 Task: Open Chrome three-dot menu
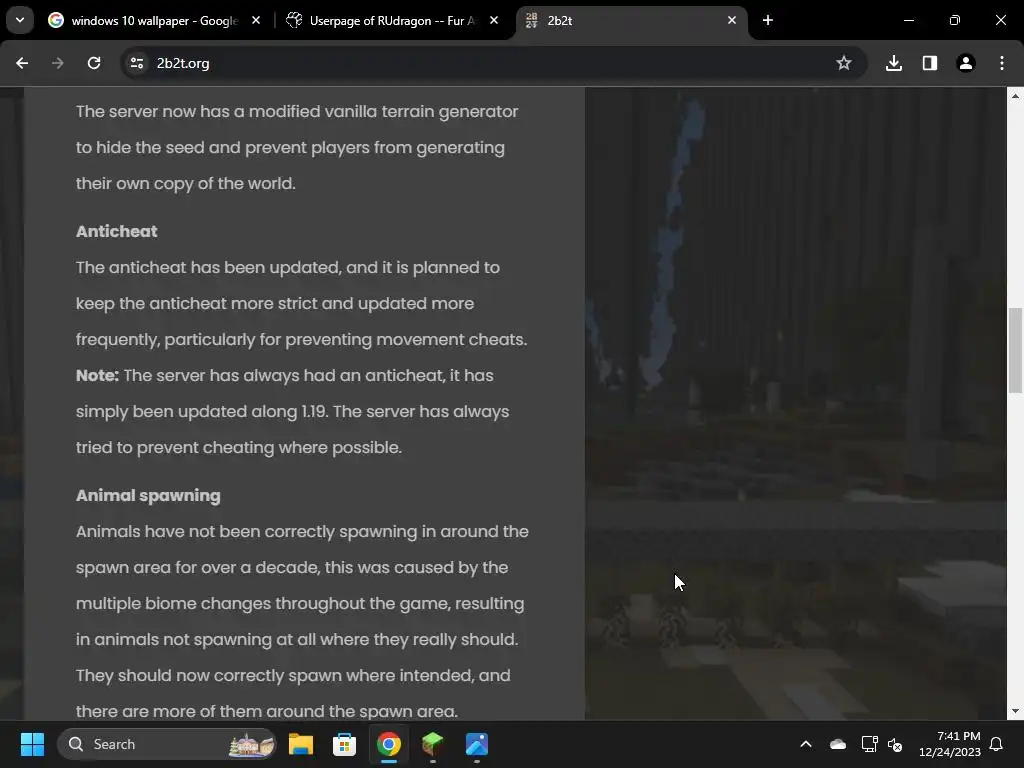[1002, 63]
